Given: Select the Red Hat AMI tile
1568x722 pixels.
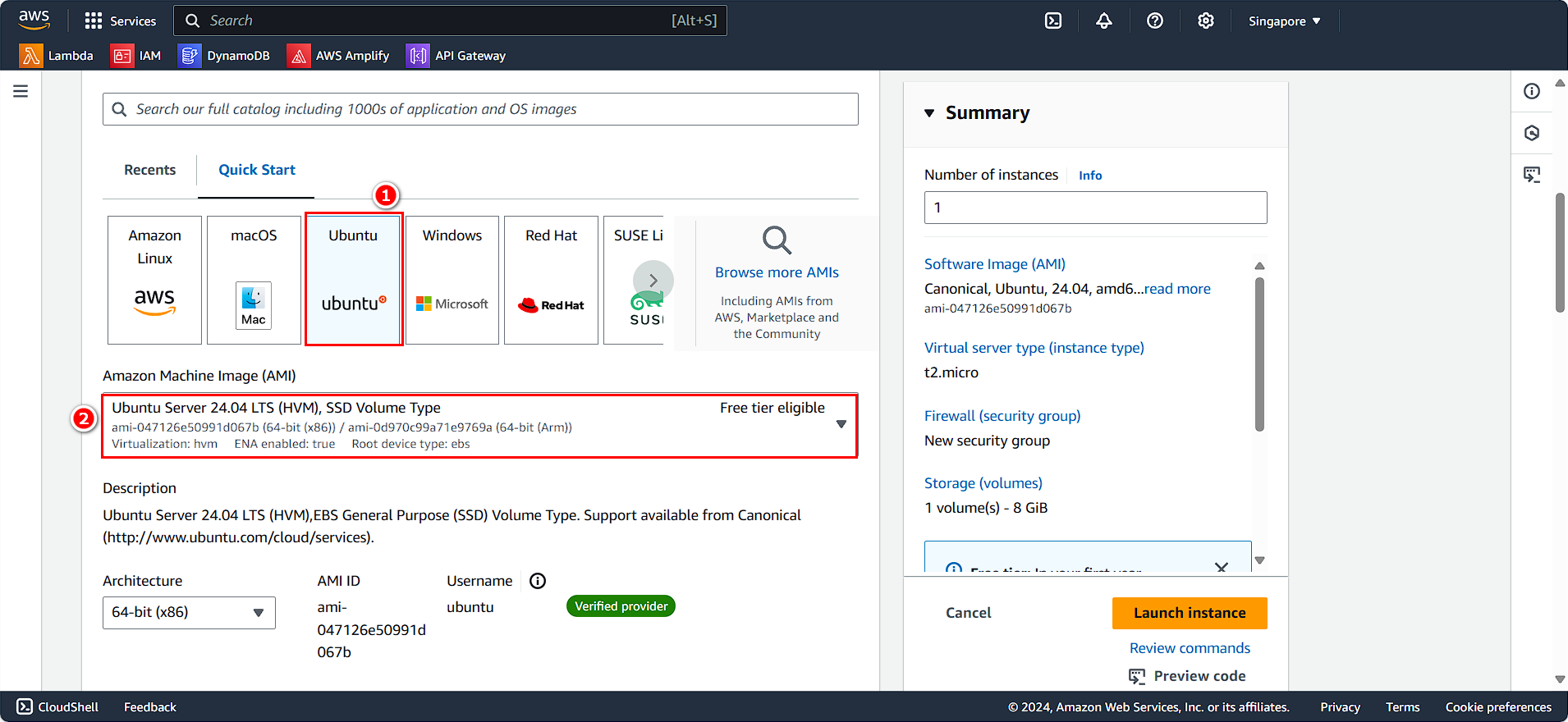Looking at the screenshot, I should coord(552,280).
